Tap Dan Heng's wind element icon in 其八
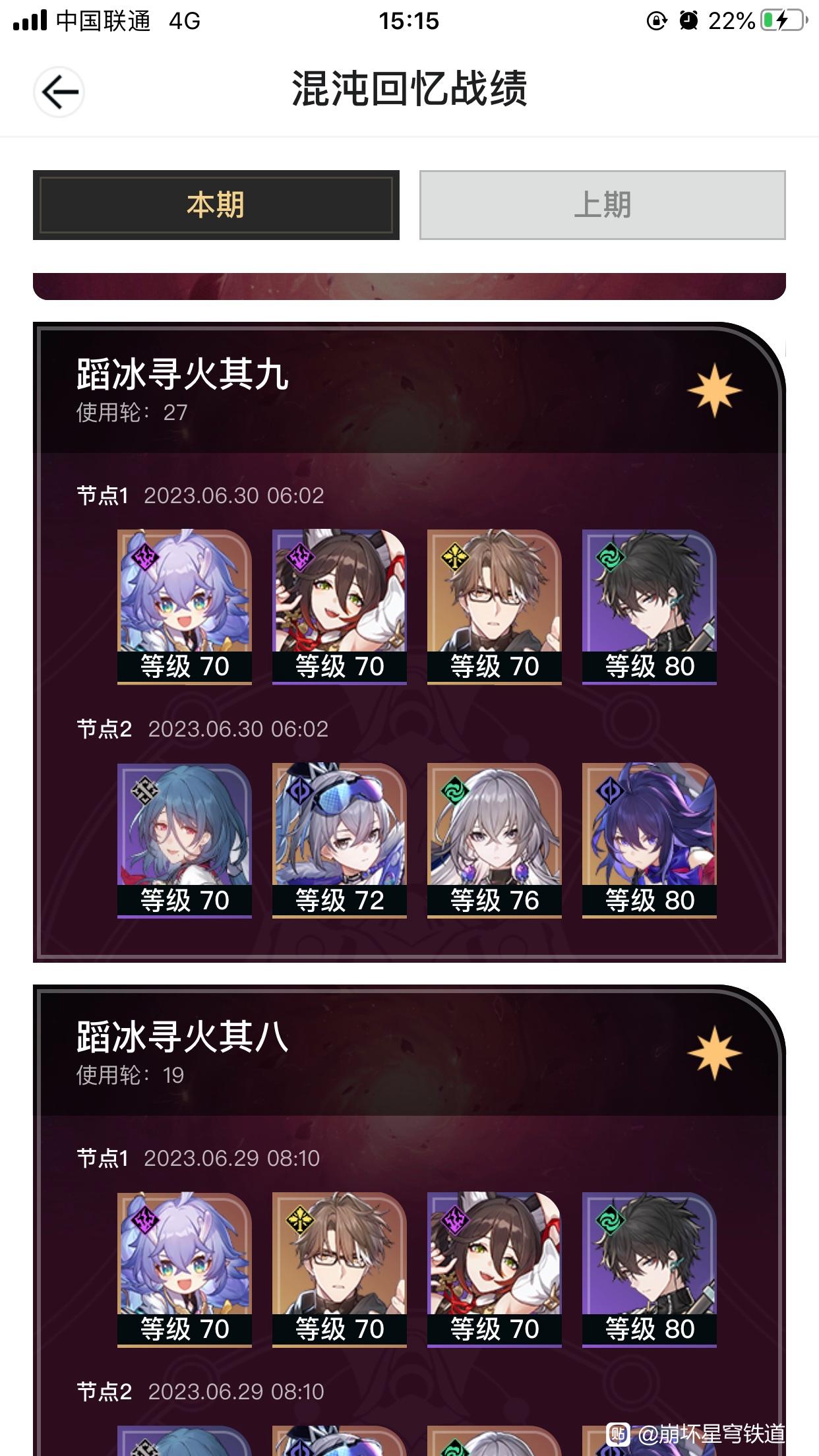The width and height of the screenshot is (819, 1456). tap(610, 1219)
